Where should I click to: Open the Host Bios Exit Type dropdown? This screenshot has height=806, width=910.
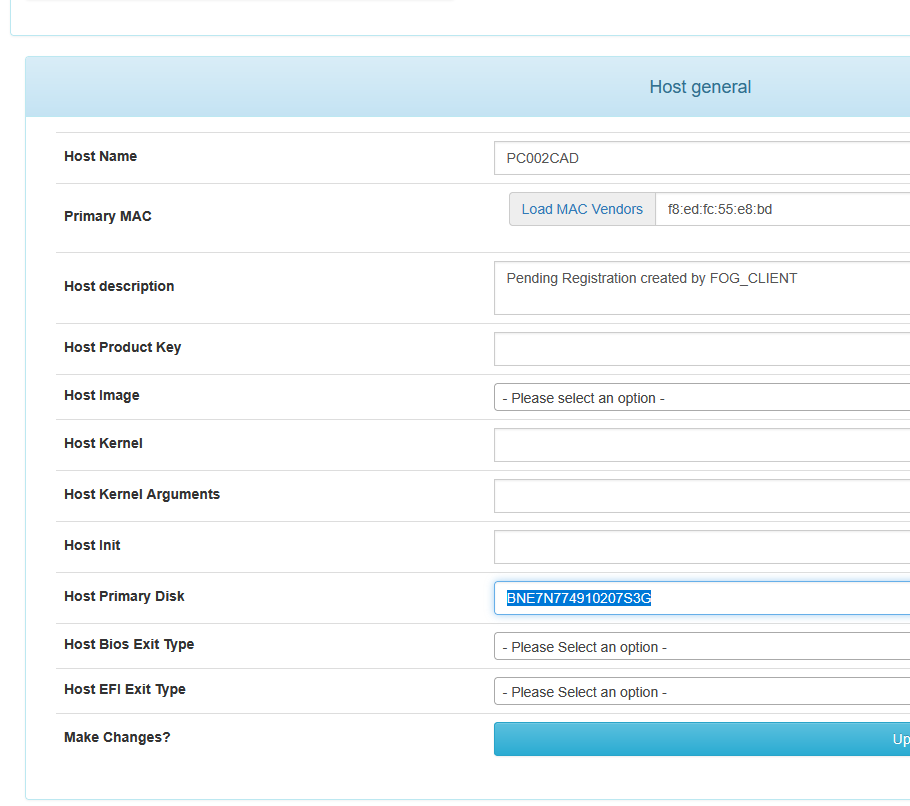point(702,646)
